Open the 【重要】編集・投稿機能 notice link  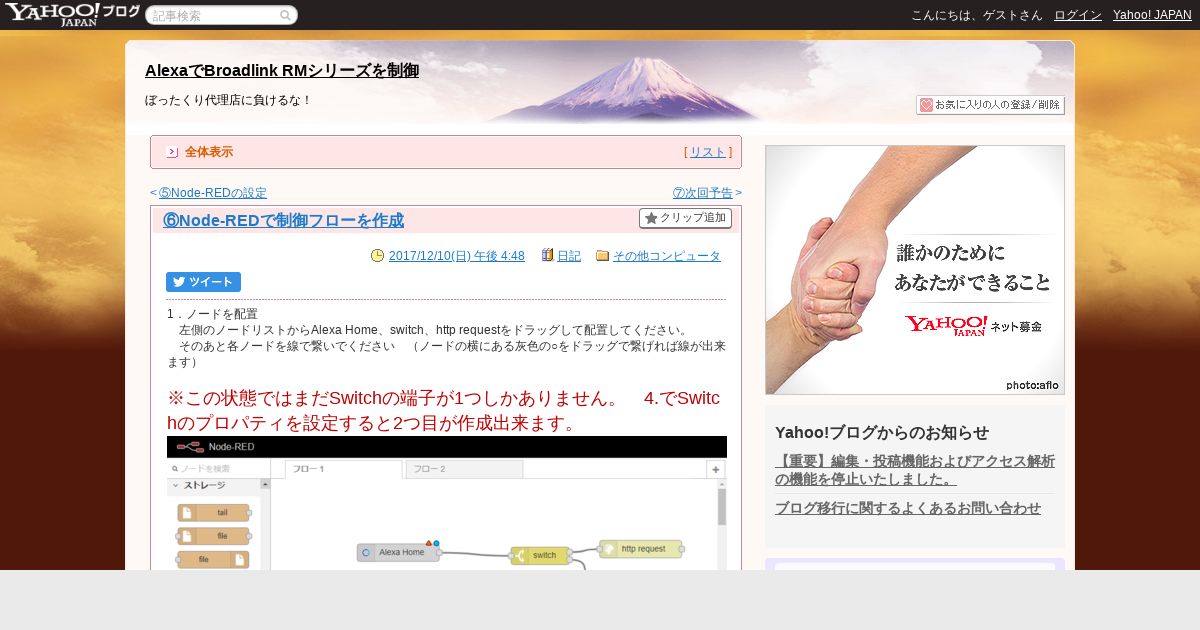[x=915, y=470]
